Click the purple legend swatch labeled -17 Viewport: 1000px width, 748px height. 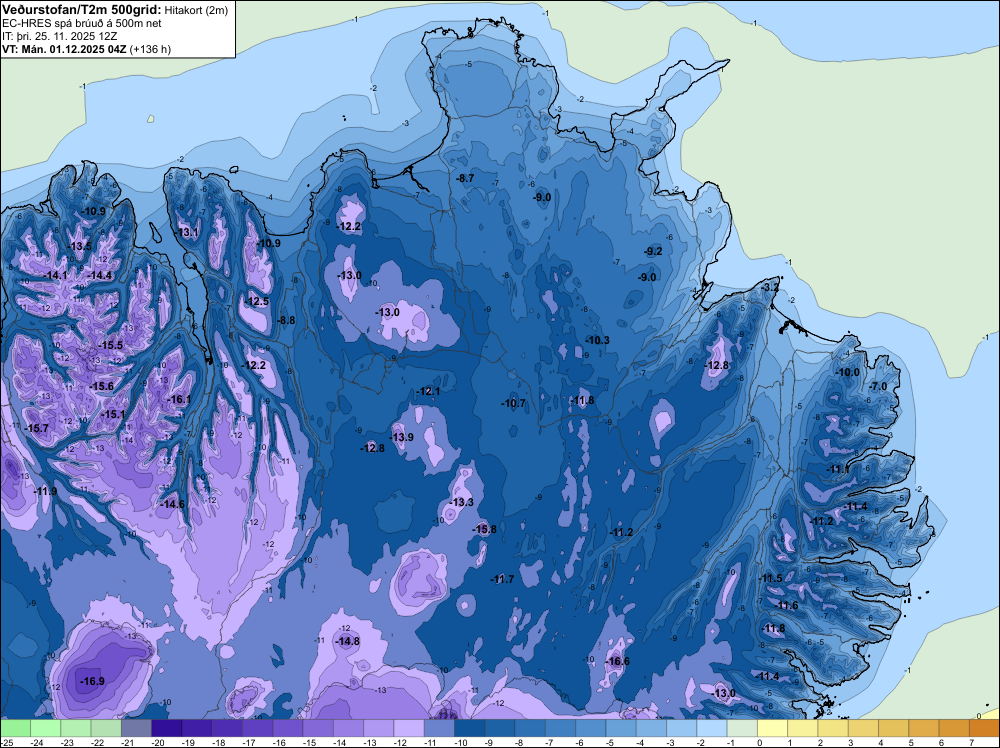click(258, 728)
